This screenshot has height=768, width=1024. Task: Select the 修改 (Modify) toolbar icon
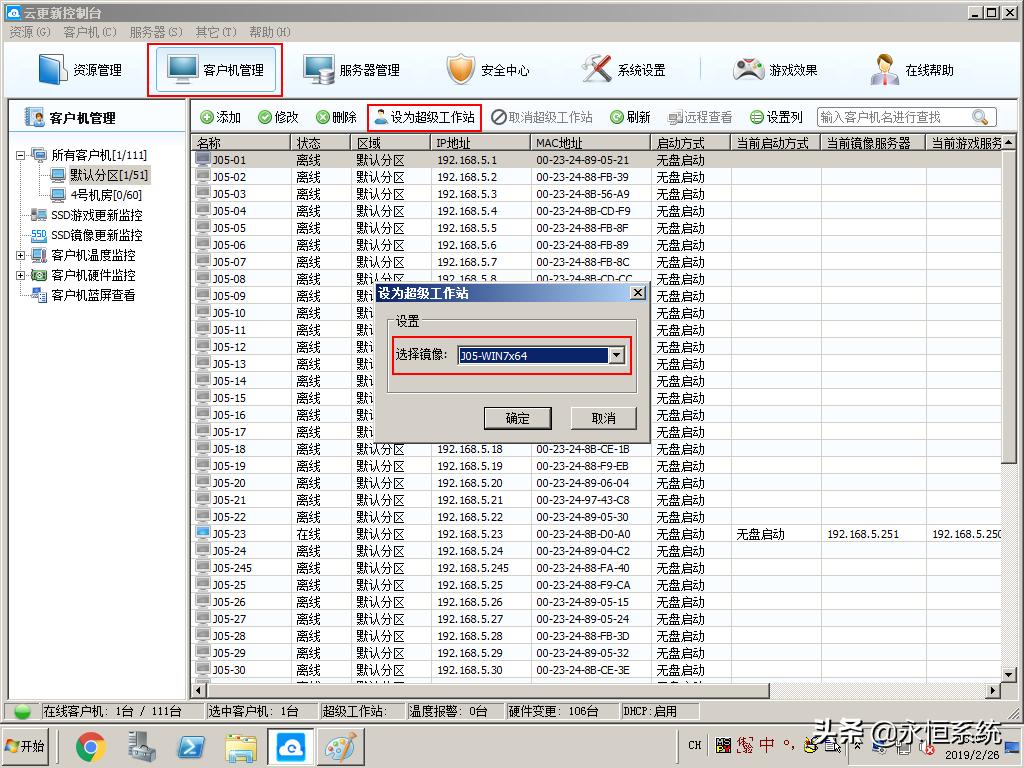pos(277,116)
